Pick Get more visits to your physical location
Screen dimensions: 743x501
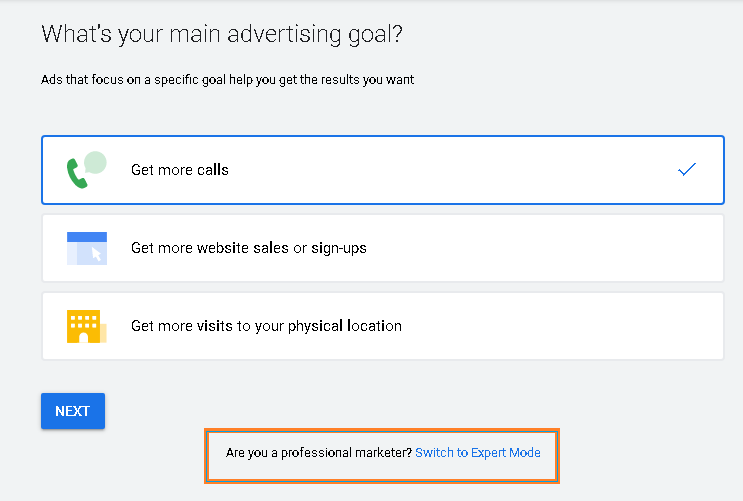pyautogui.click(x=383, y=326)
